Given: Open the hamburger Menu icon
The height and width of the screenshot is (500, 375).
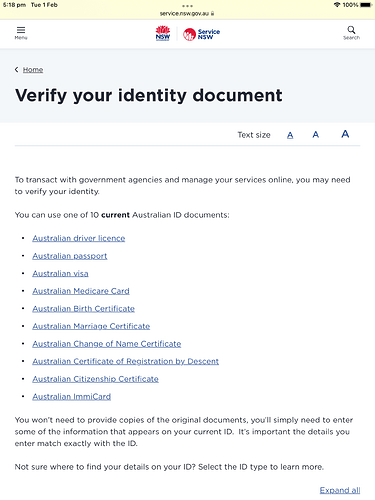Looking at the screenshot, I should pos(21,33).
